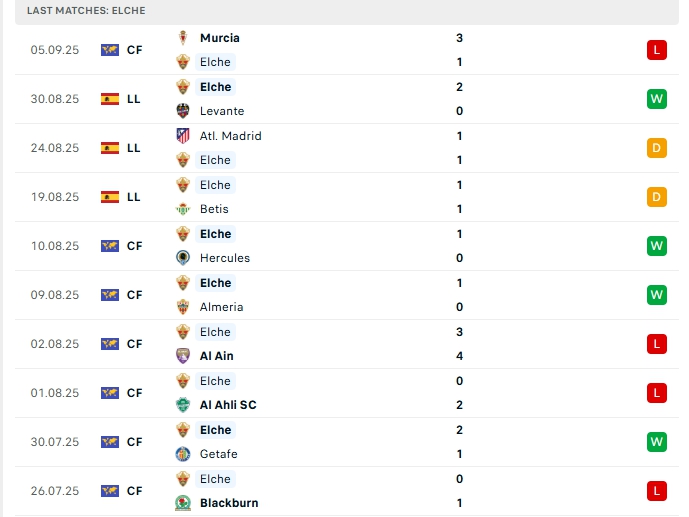689x517 pixels.
Task: Click green W badge for Levante match
Action: pos(657,99)
